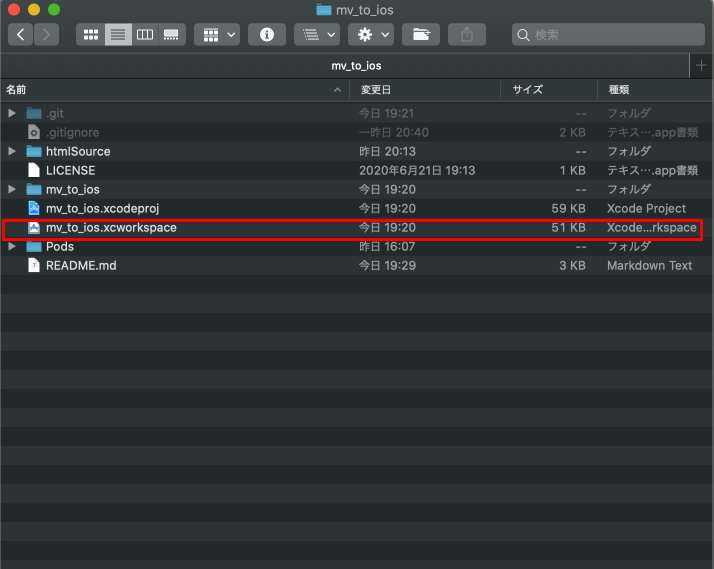Click the 51 KB size cell

[568, 228]
